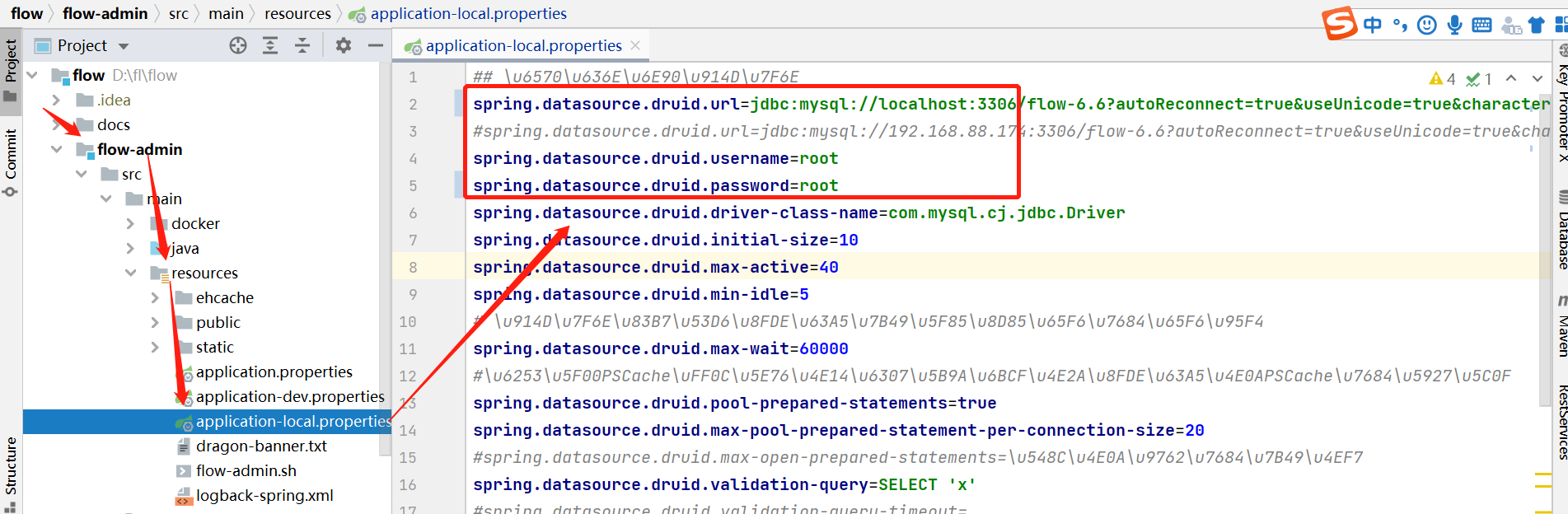Expand the public folder
The width and height of the screenshot is (1568, 514).
(156, 322)
